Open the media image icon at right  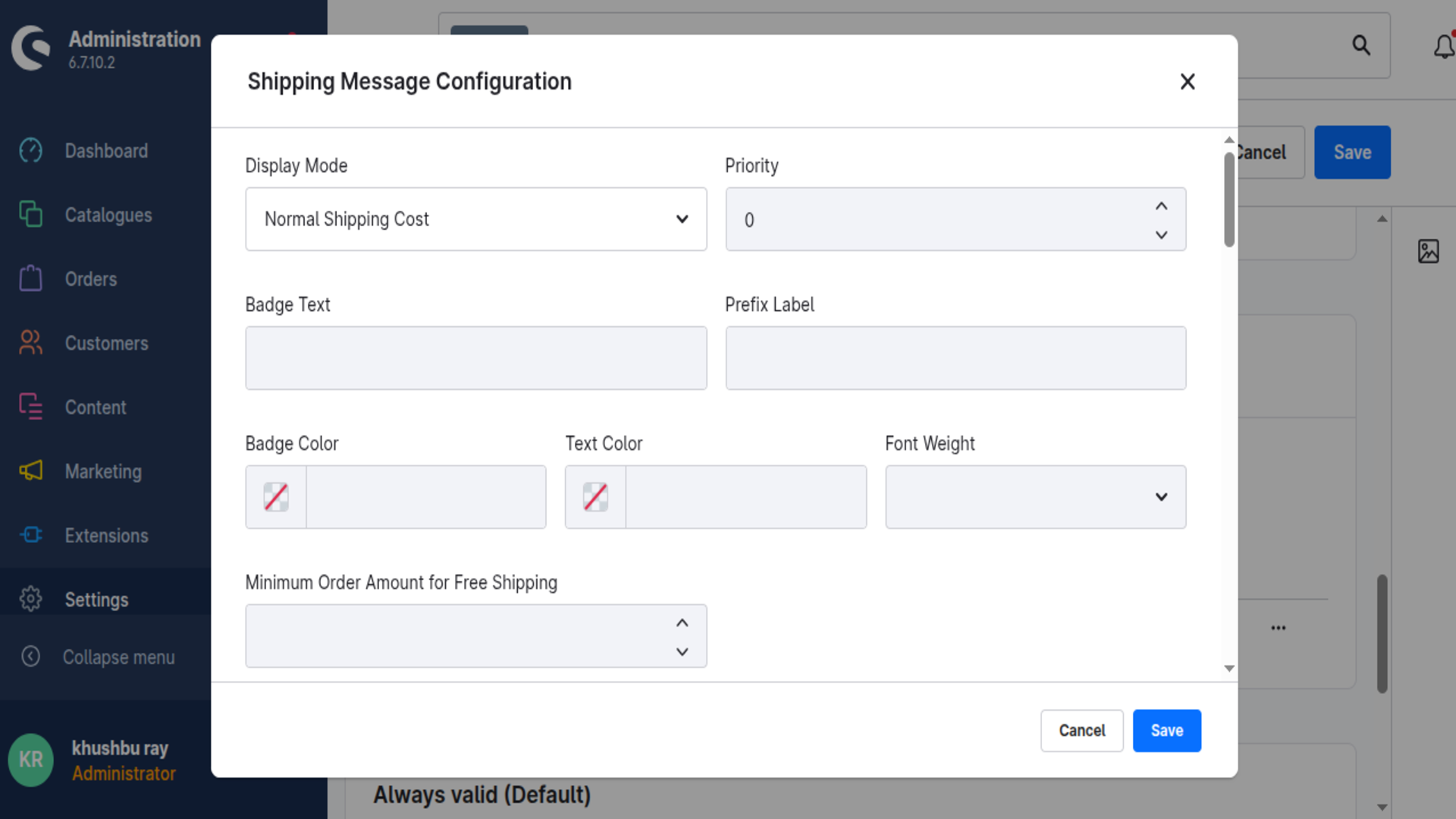pyautogui.click(x=1429, y=251)
